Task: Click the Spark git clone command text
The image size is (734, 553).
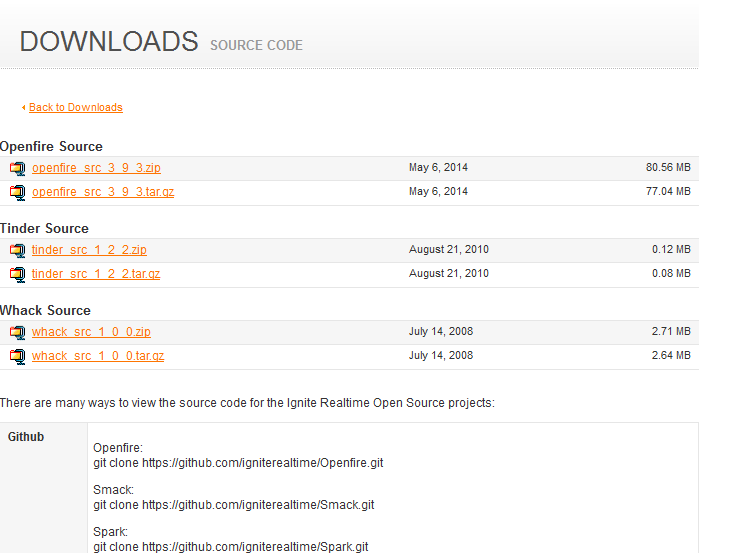Action: click(231, 546)
